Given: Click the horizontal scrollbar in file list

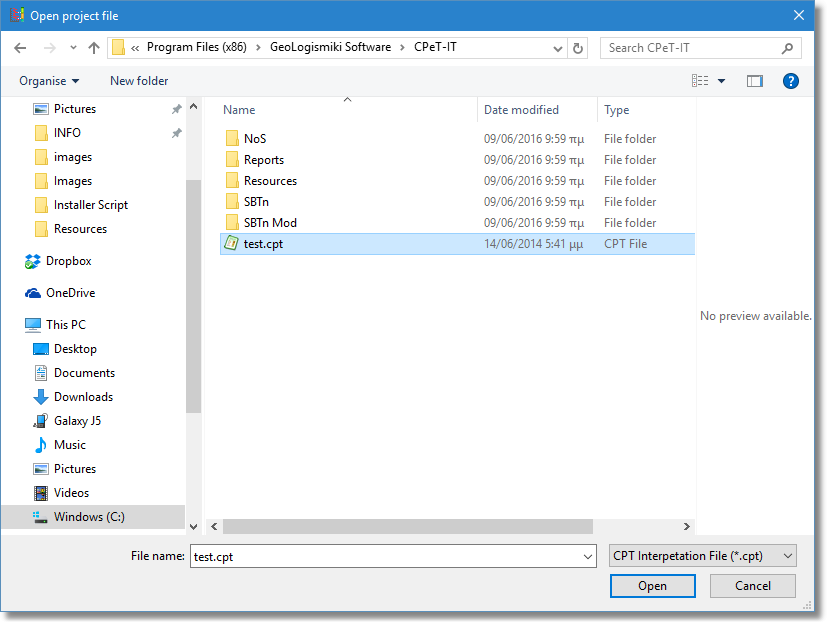Looking at the screenshot, I should point(408,526).
